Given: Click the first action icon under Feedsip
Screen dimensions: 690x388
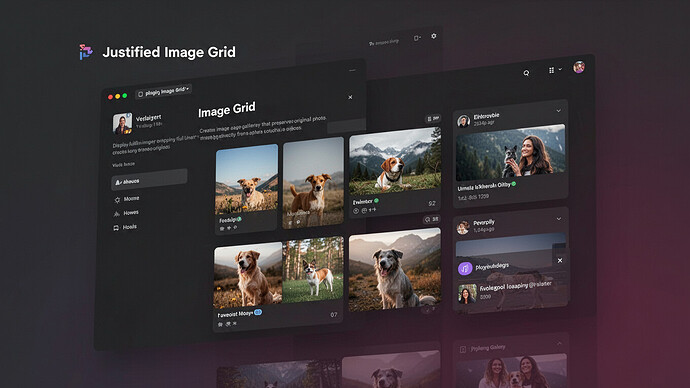Looking at the screenshot, I should (x=222, y=229).
